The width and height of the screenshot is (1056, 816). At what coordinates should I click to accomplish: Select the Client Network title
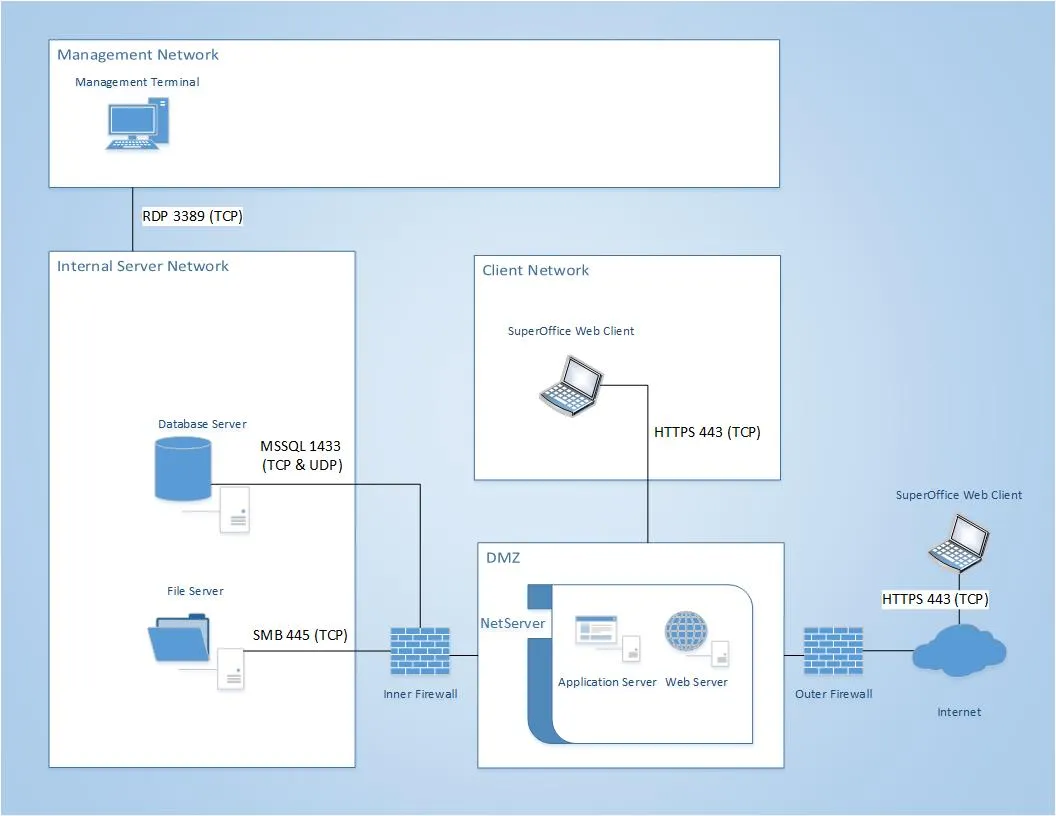(x=536, y=270)
